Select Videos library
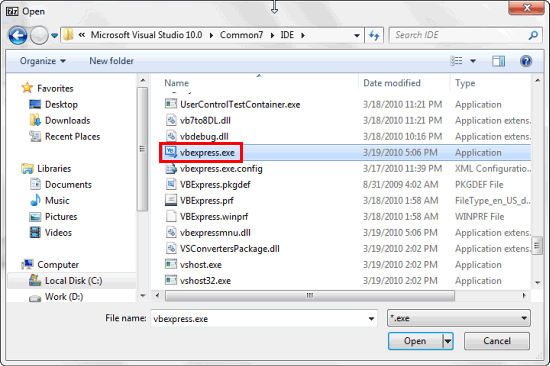Viewport: 550px width, 366px height. coord(50,233)
